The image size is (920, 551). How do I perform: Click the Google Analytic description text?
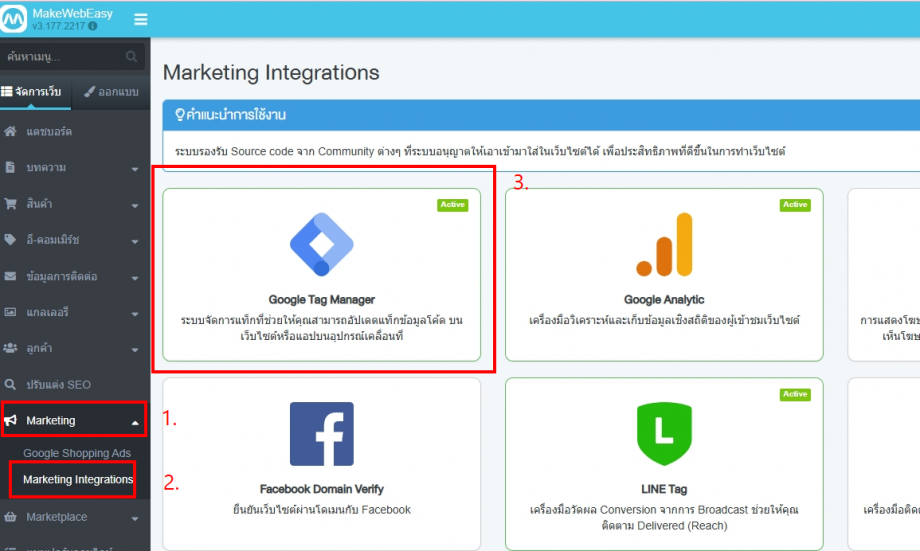click(x=664, y=320)
